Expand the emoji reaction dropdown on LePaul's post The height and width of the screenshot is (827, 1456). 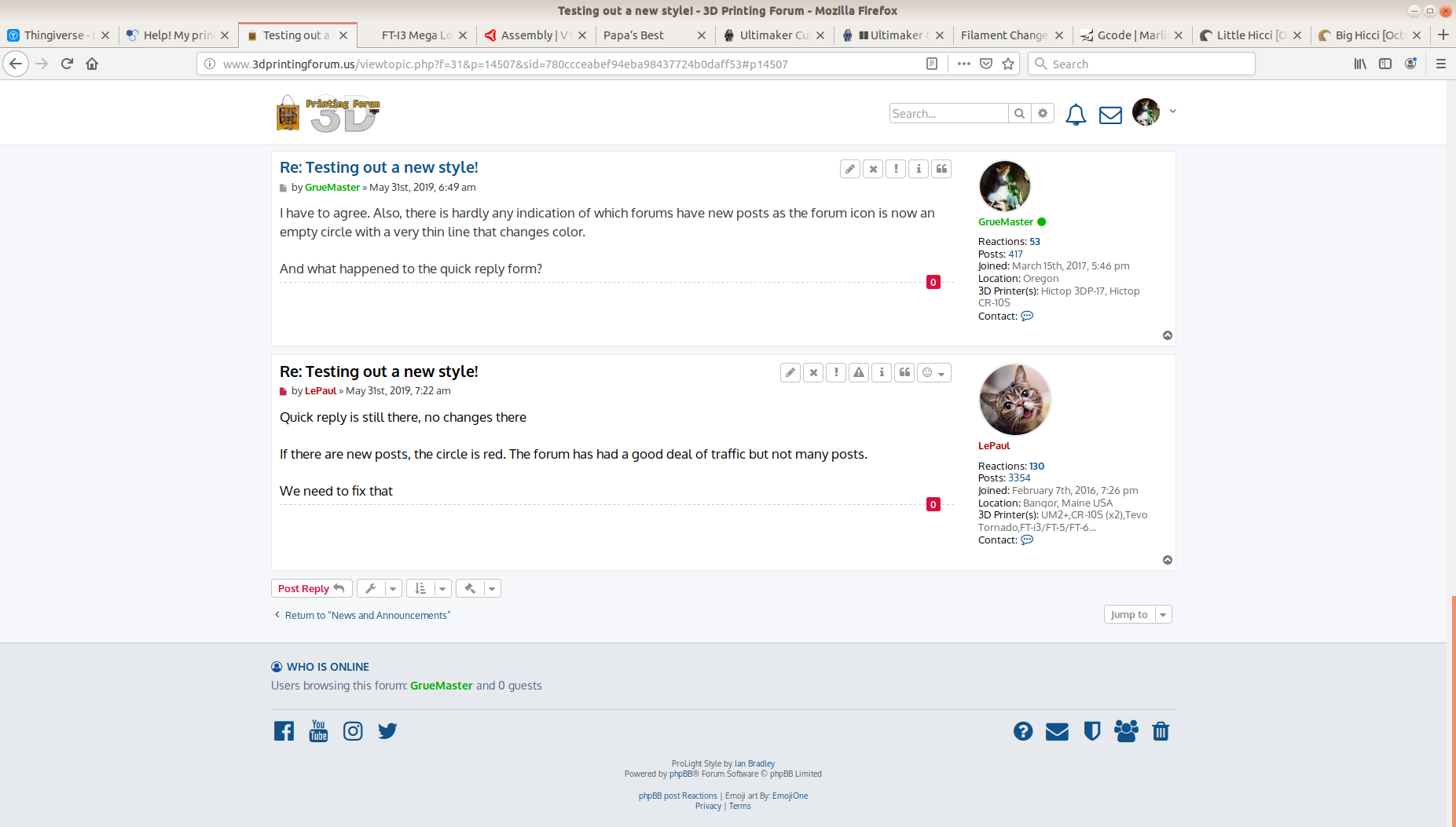[934, 372]
